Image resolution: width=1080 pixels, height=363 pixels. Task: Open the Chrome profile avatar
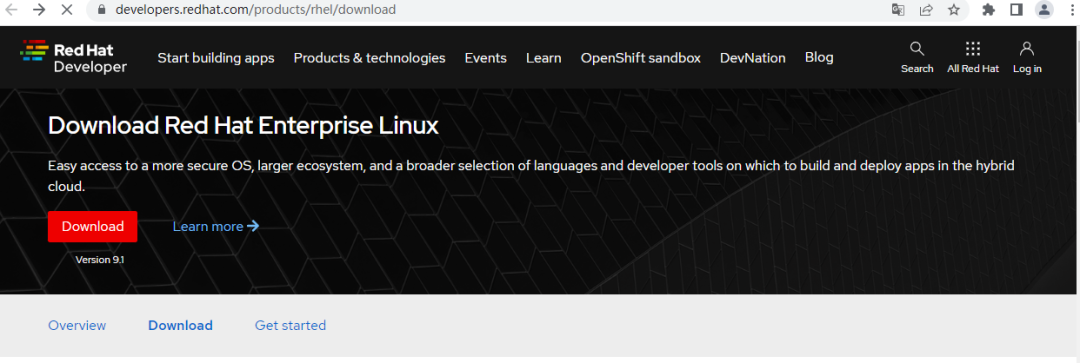(1044, 10)
